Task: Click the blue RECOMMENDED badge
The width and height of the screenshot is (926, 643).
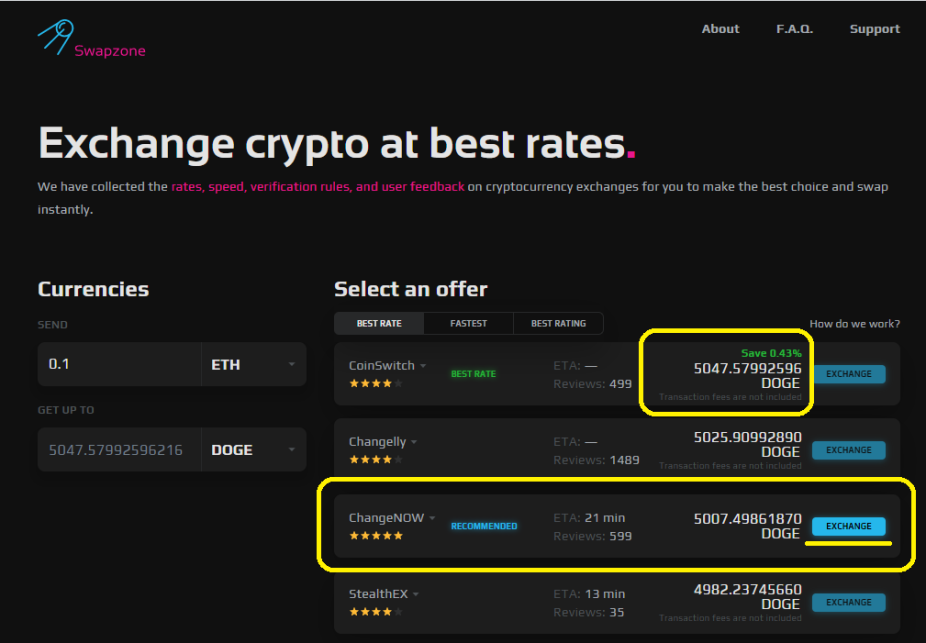Action: point(484,526)
